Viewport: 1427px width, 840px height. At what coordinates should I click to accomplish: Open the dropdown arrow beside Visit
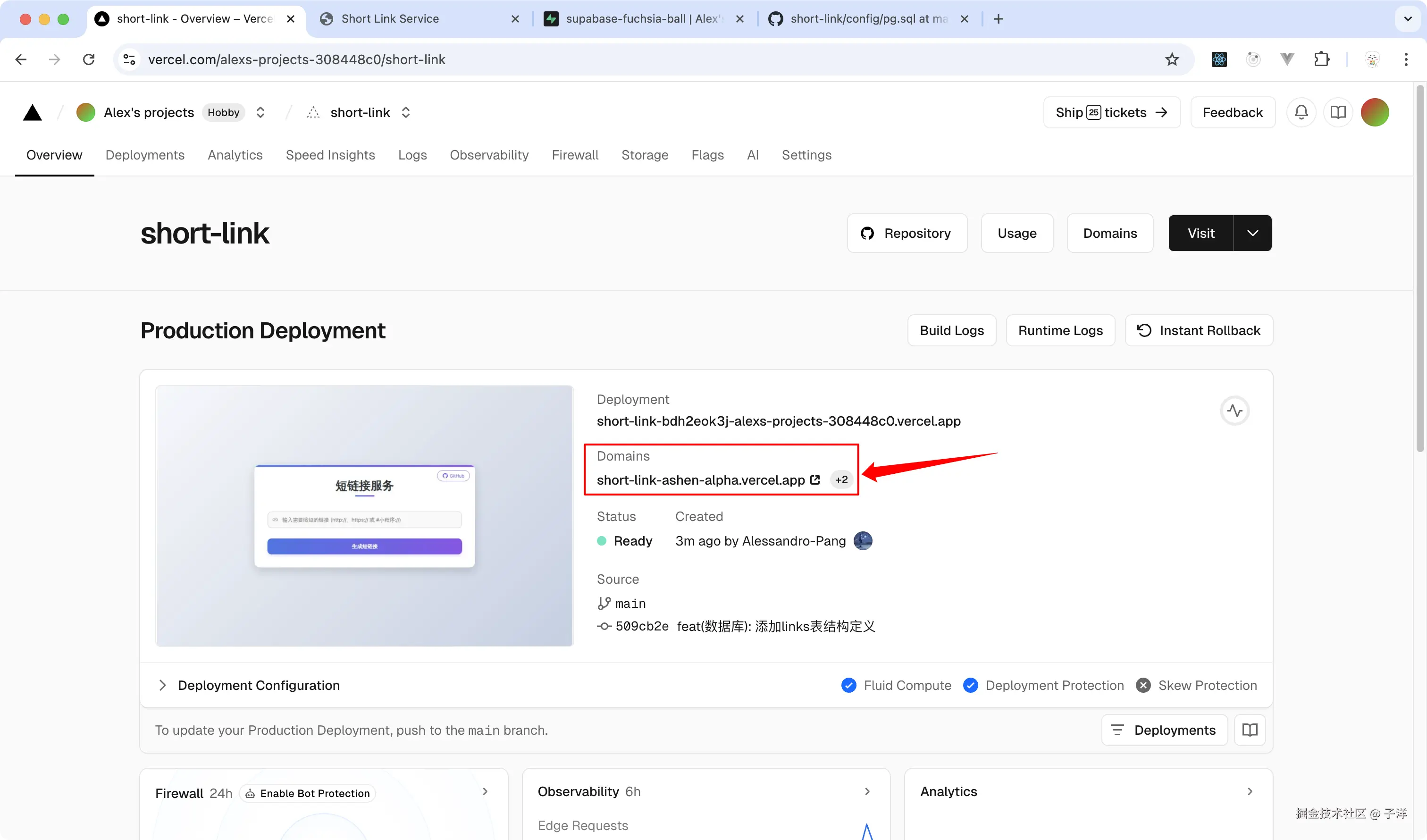pos(1252,233)
